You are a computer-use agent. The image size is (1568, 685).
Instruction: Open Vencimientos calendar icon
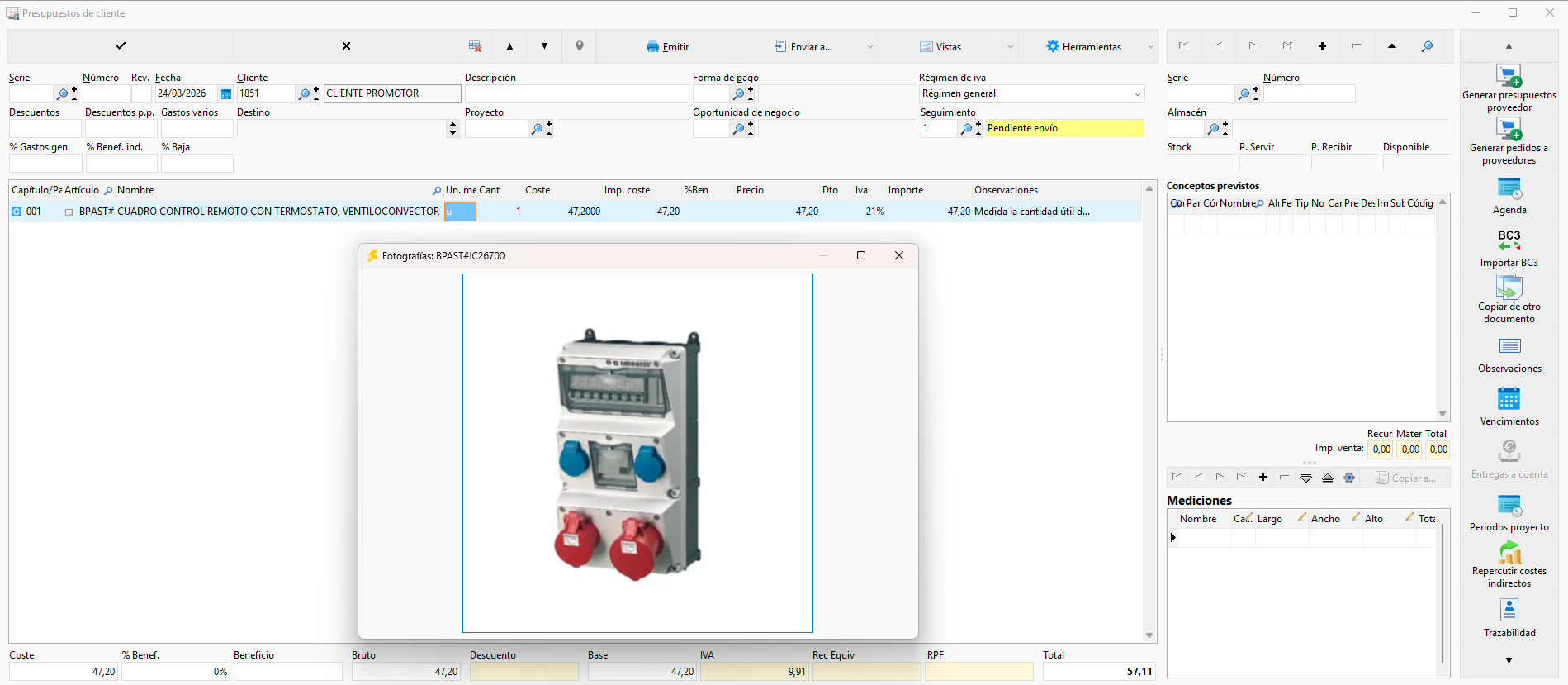point(1509,399)
